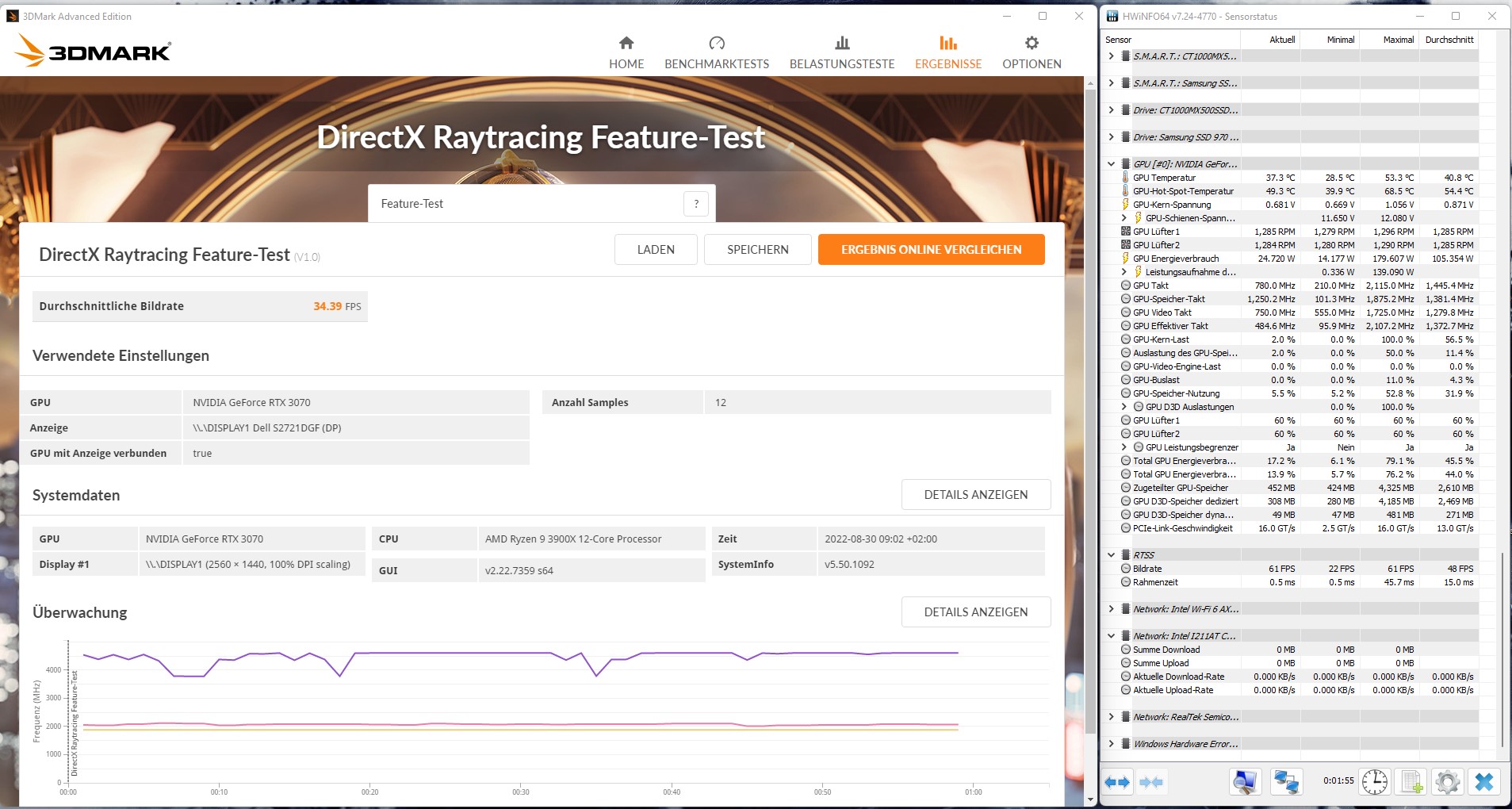Click the circle icon for PCIe-Link-Geschwindigkeit
This screenshot has height=809, width=1512.
(x=1126, y=528)
